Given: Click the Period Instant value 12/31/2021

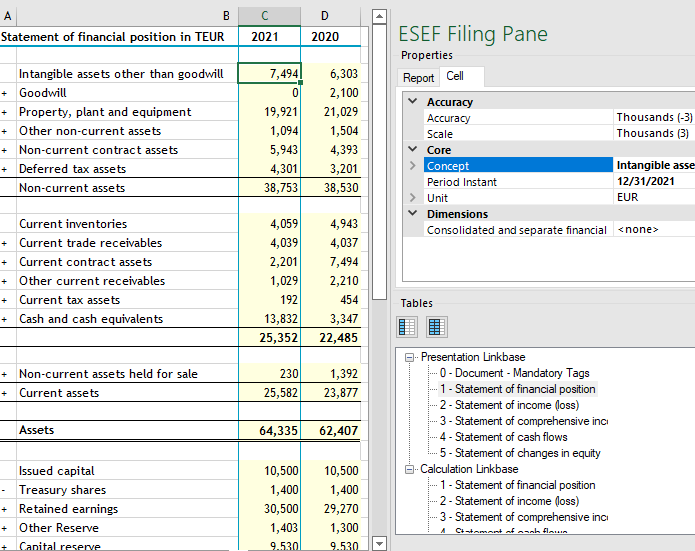Looking at the screenshot, I should 644,182.
